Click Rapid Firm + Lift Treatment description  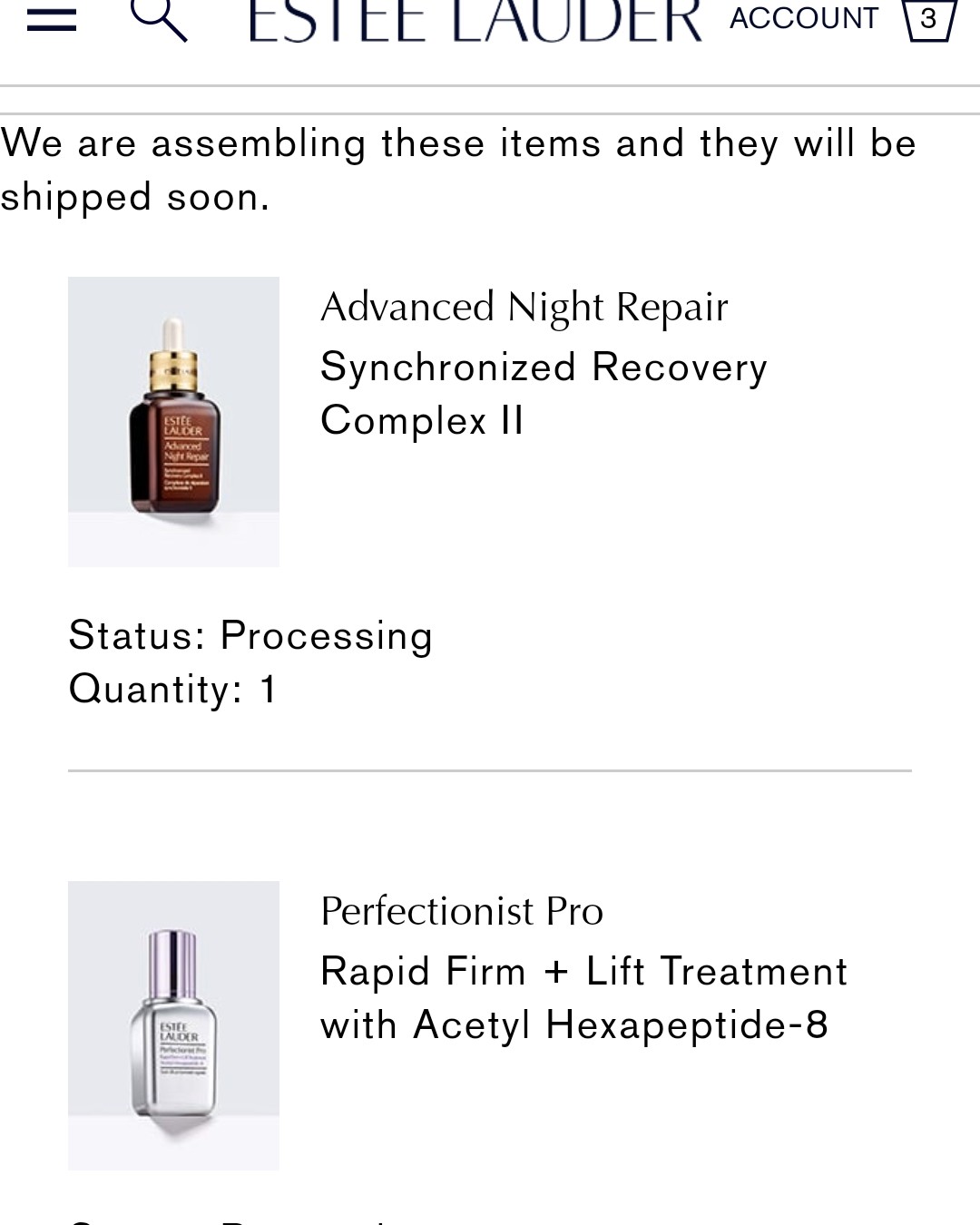584,998
